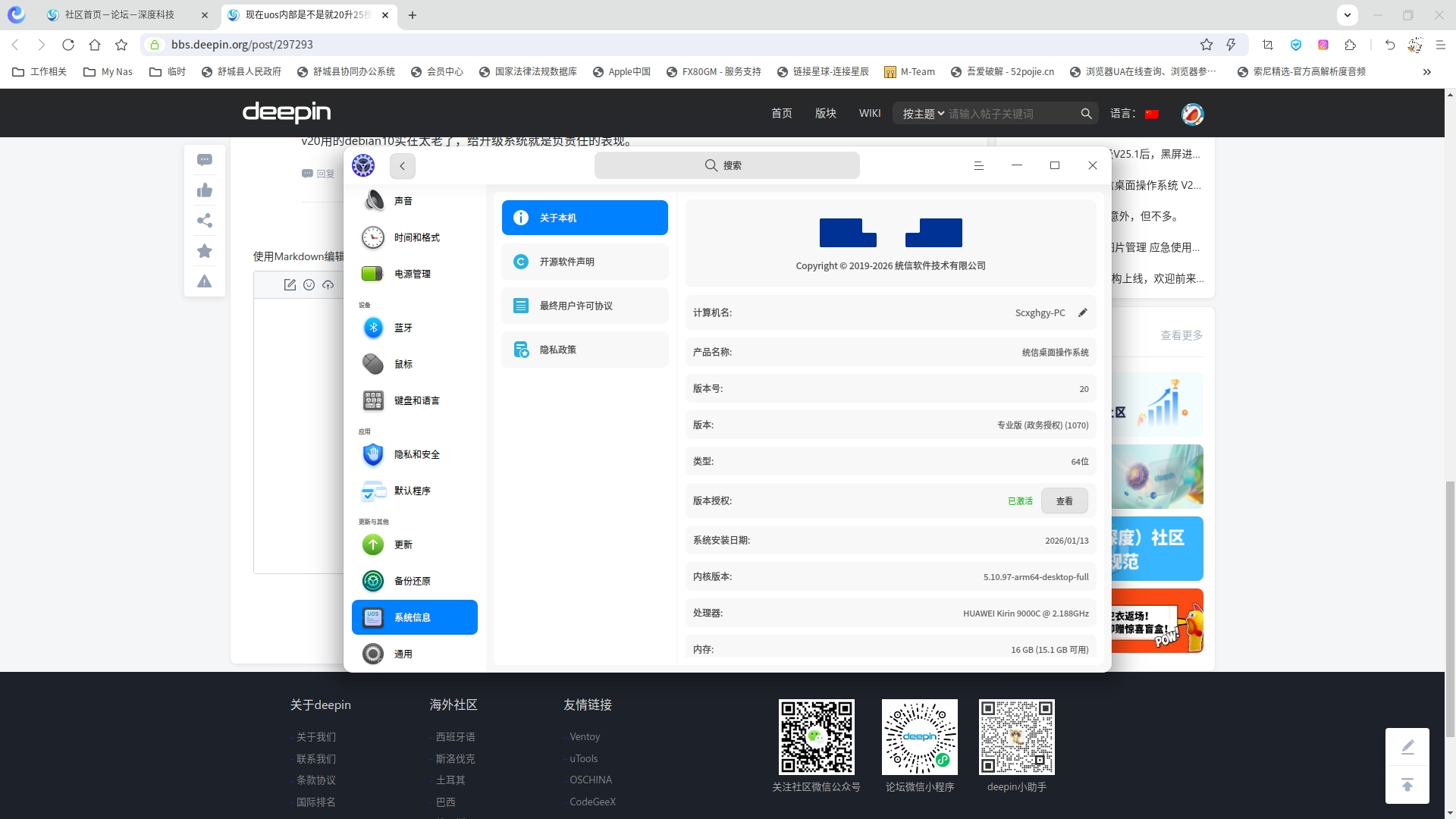Viewport: 1456px width, 819px height.
Task: Open the 更新 (Update) section
Action: (403, 544)
